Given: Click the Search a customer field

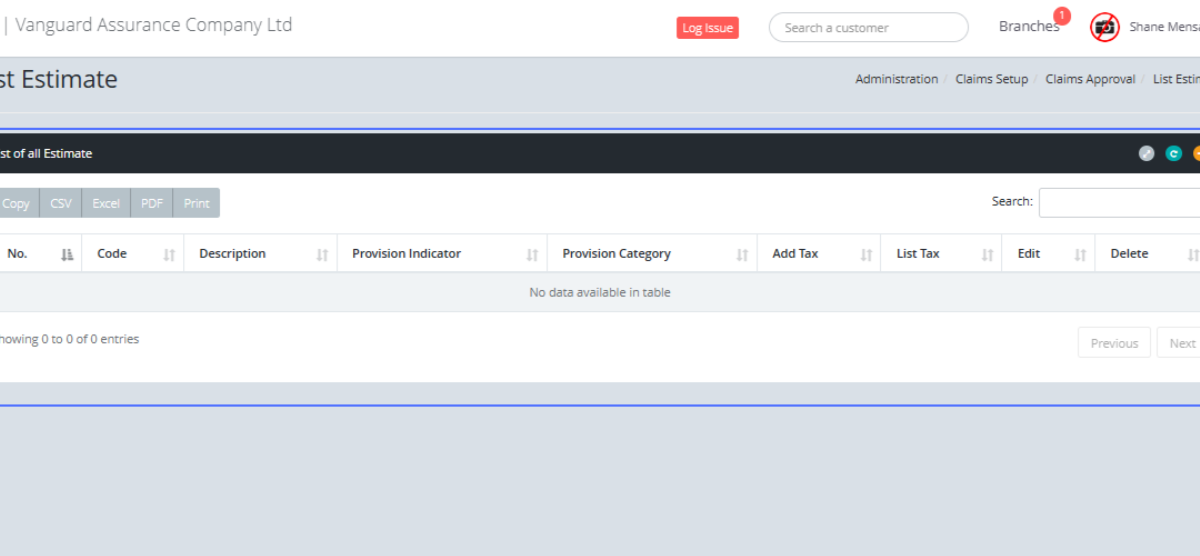Looking at the screenshot, I should pos(868,28).
